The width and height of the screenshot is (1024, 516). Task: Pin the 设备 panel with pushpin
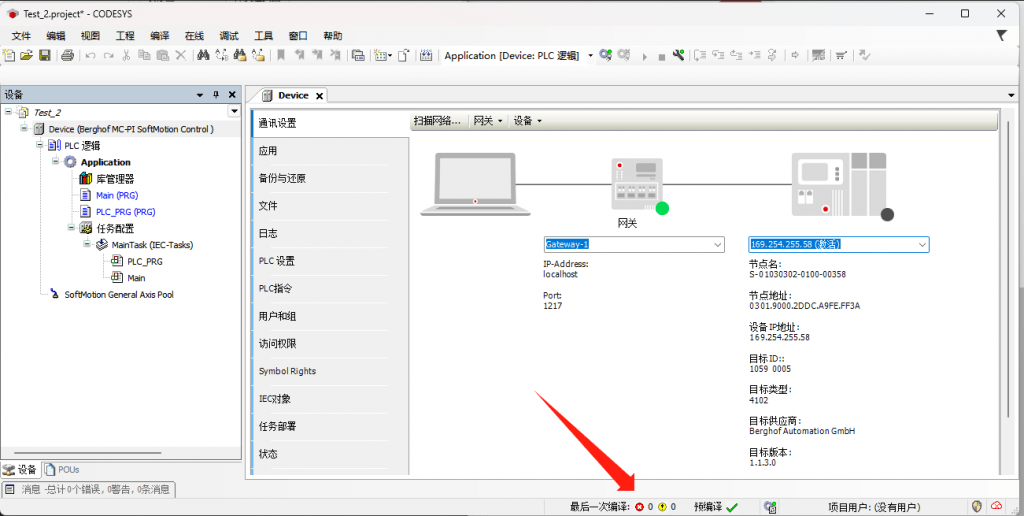pyautogui.click(x=216, y=94)
